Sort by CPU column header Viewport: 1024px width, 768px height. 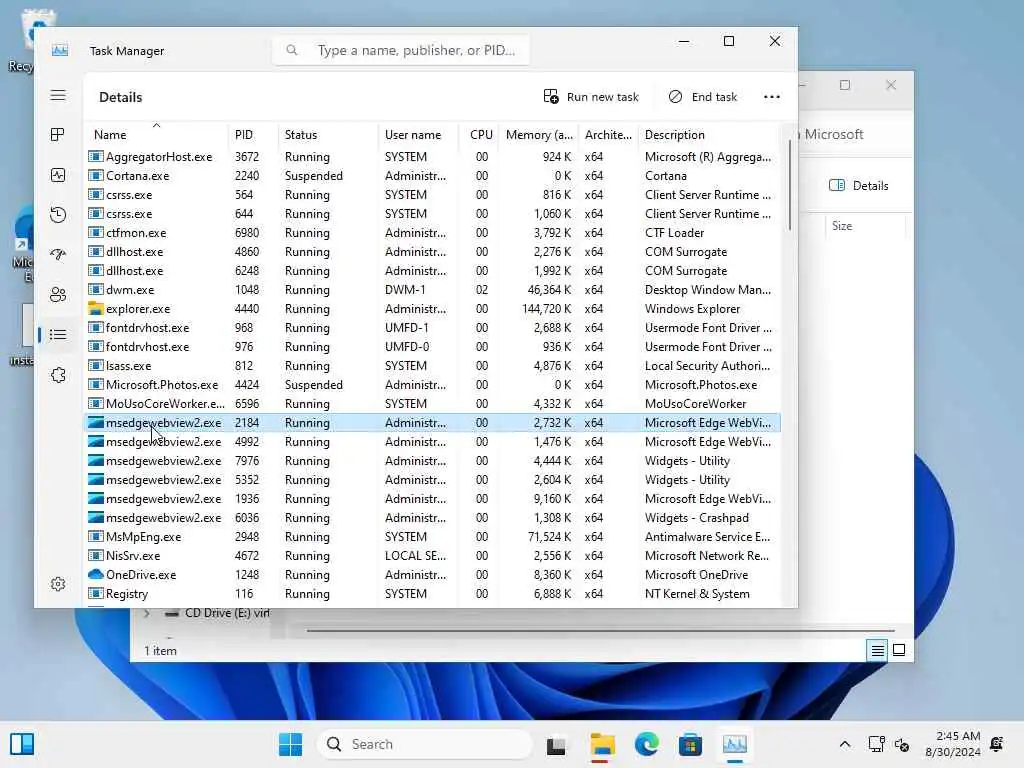[479, 135]
